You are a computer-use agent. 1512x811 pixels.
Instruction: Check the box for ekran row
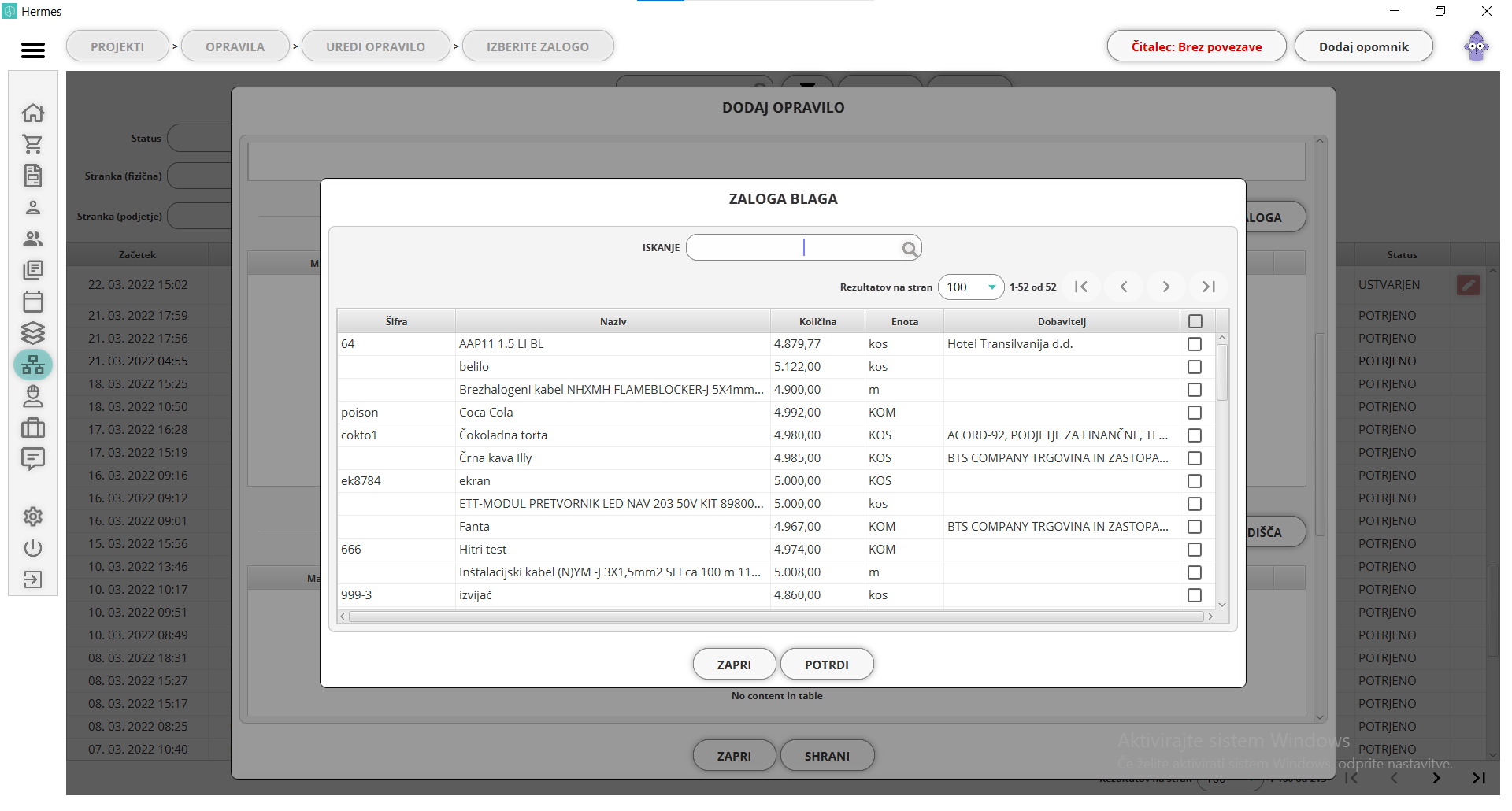[x=1195, y=481]
